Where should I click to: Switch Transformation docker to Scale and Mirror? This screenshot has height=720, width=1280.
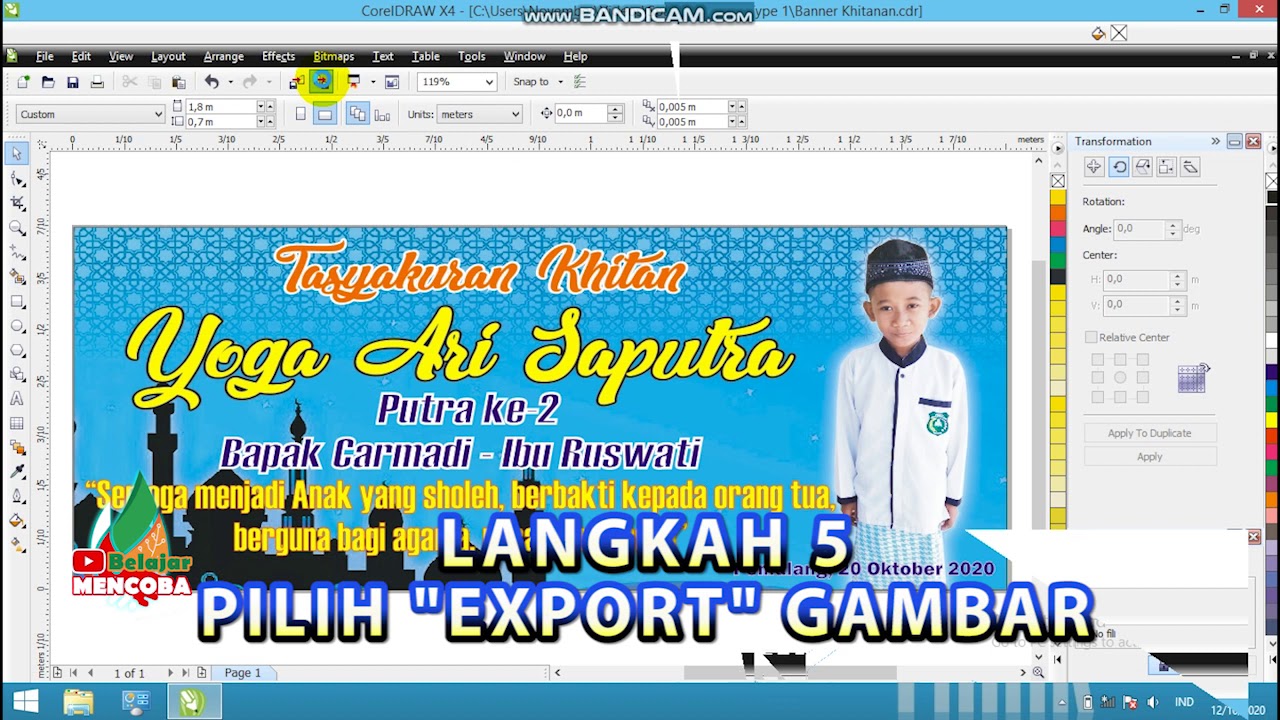[1142, 168]
